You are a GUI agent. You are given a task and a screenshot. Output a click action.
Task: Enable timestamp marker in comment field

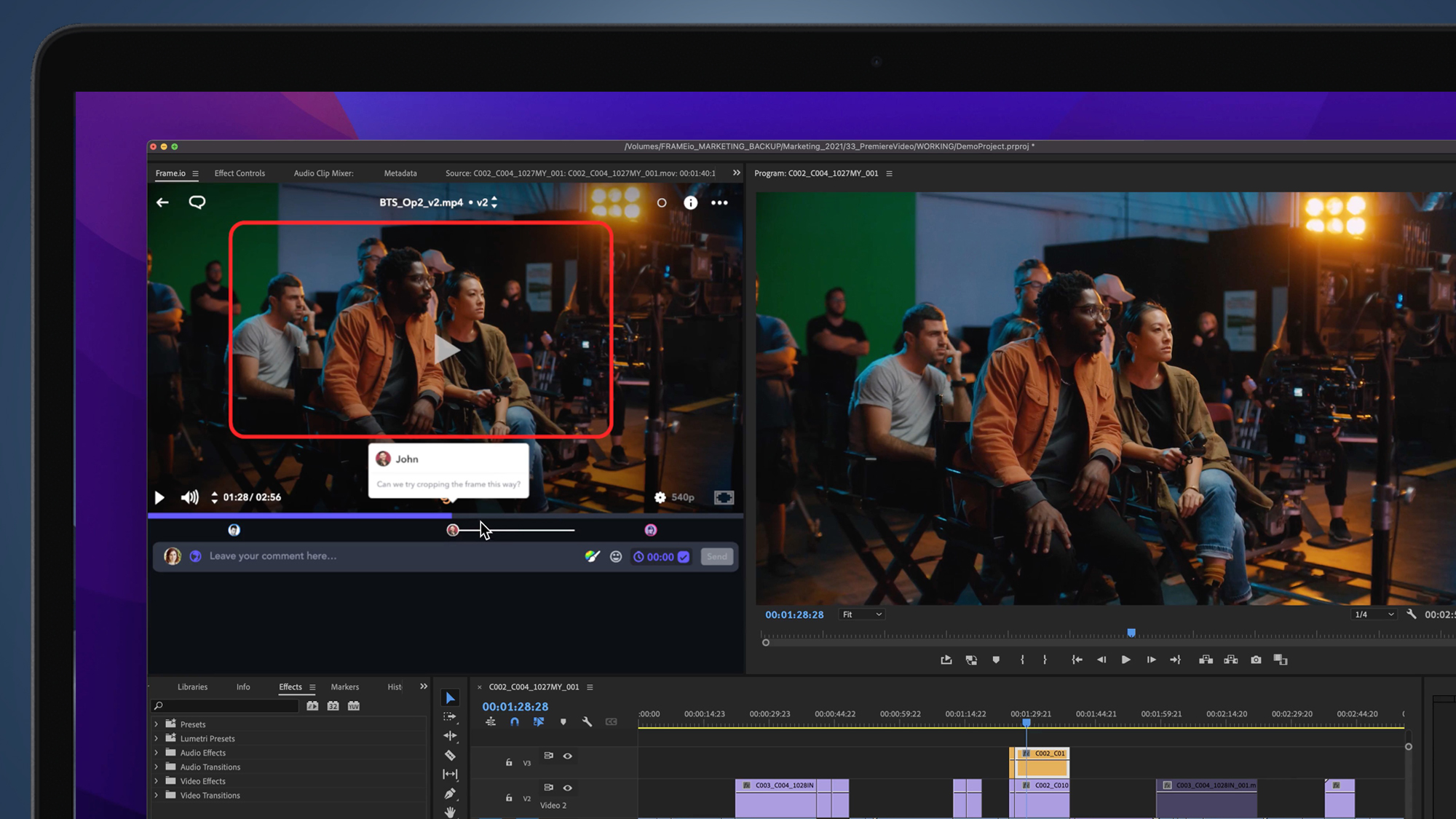[x=684, y=557]
